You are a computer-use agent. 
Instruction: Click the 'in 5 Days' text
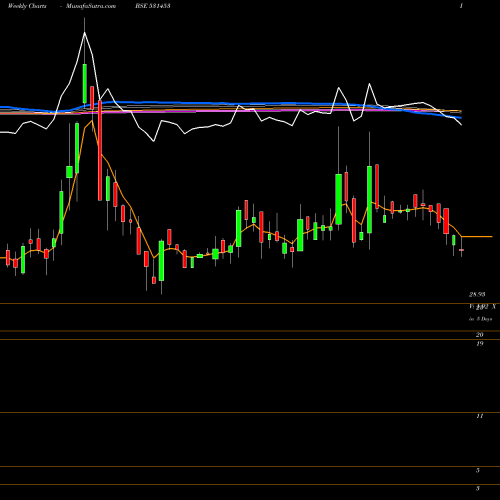coord(480,319)
